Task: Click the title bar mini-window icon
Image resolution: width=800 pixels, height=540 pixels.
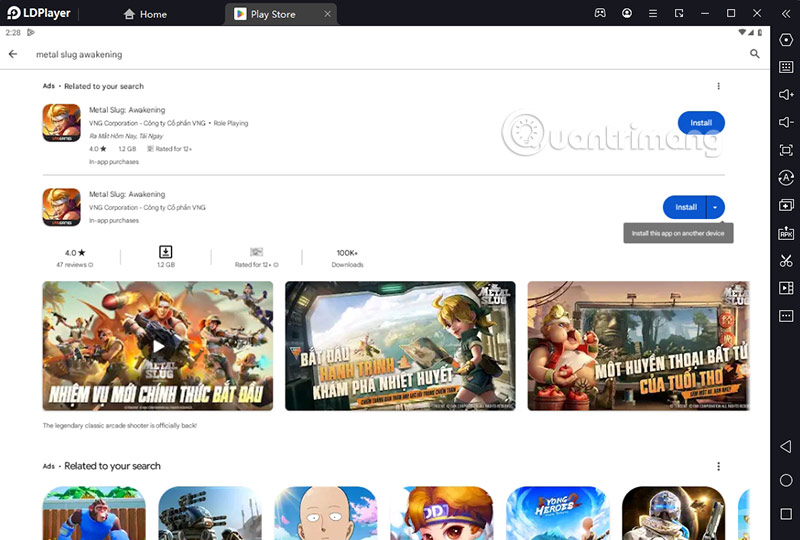Action: [x=679, y=14]
